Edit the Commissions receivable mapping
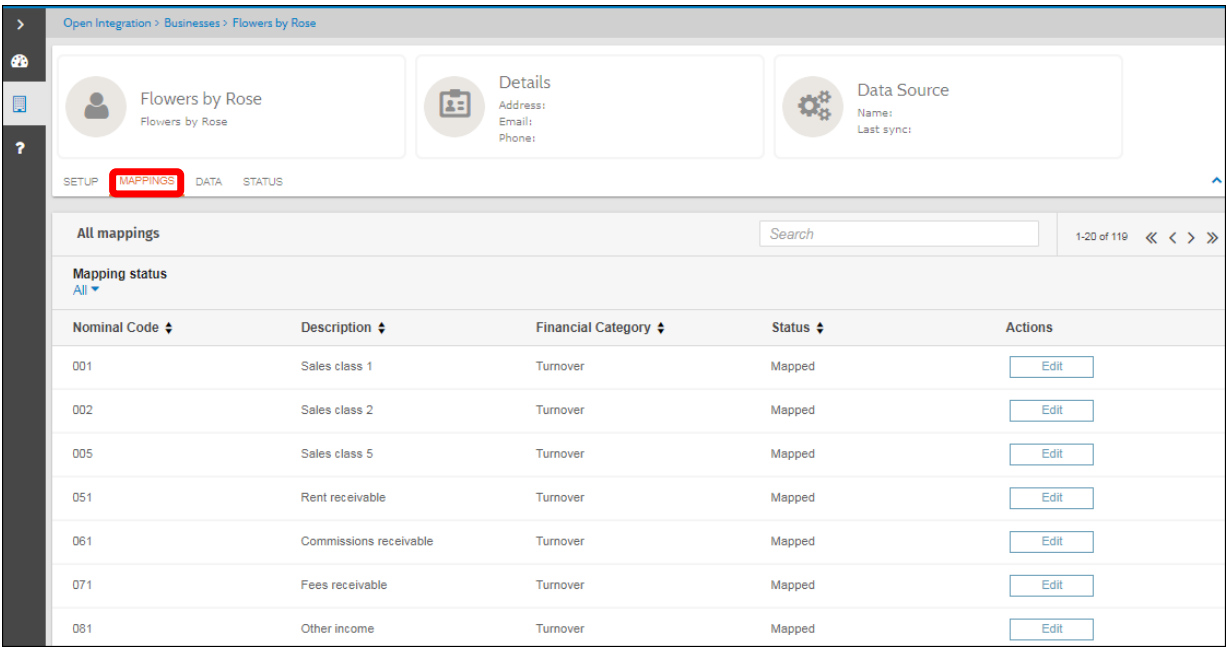Image resolution: width=1226 pixels, height=647 pixels. tap(1051, 542)
